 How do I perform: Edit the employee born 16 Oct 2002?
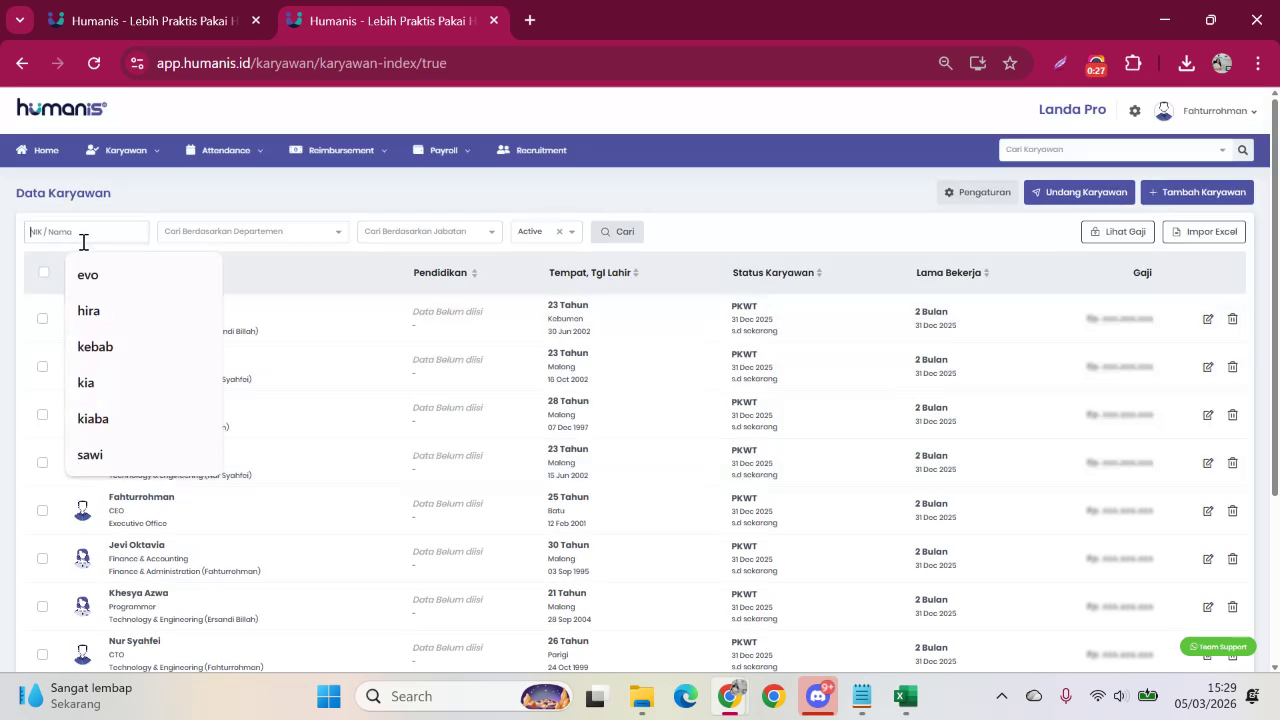1208,367
